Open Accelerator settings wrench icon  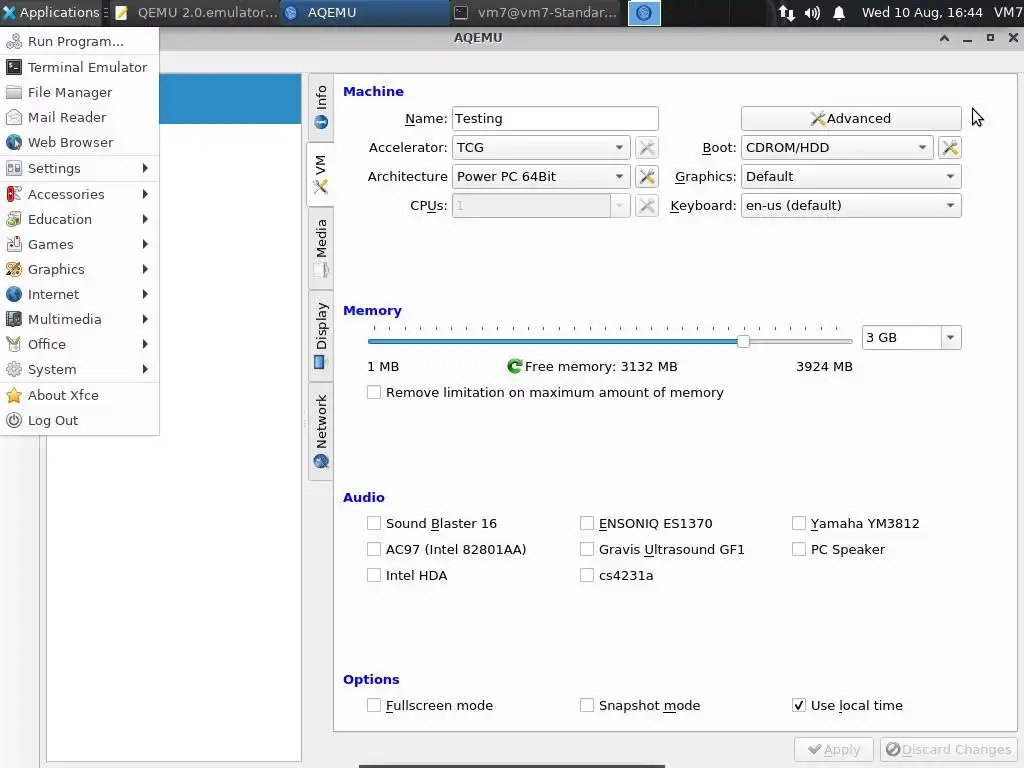pos(647,148)
